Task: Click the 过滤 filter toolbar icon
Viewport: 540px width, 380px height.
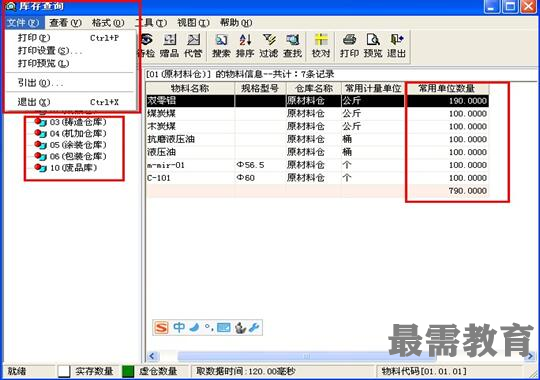Action: pyautogui.click(x=269, y=46)
